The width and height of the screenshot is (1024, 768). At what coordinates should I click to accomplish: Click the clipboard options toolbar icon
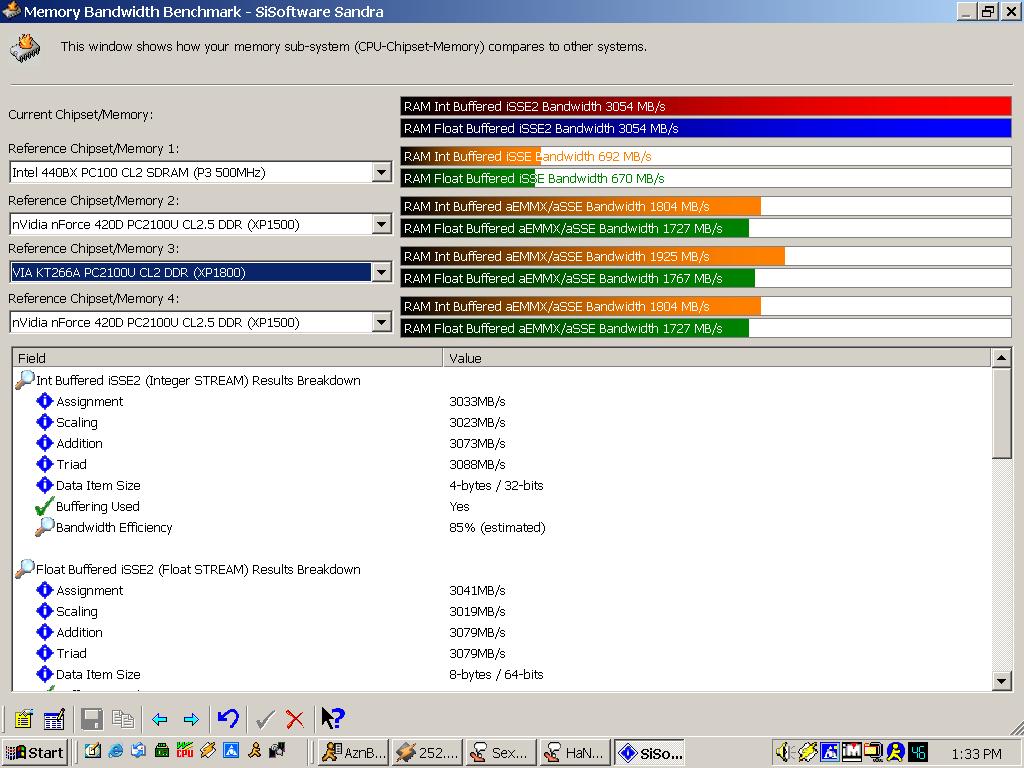24,719
